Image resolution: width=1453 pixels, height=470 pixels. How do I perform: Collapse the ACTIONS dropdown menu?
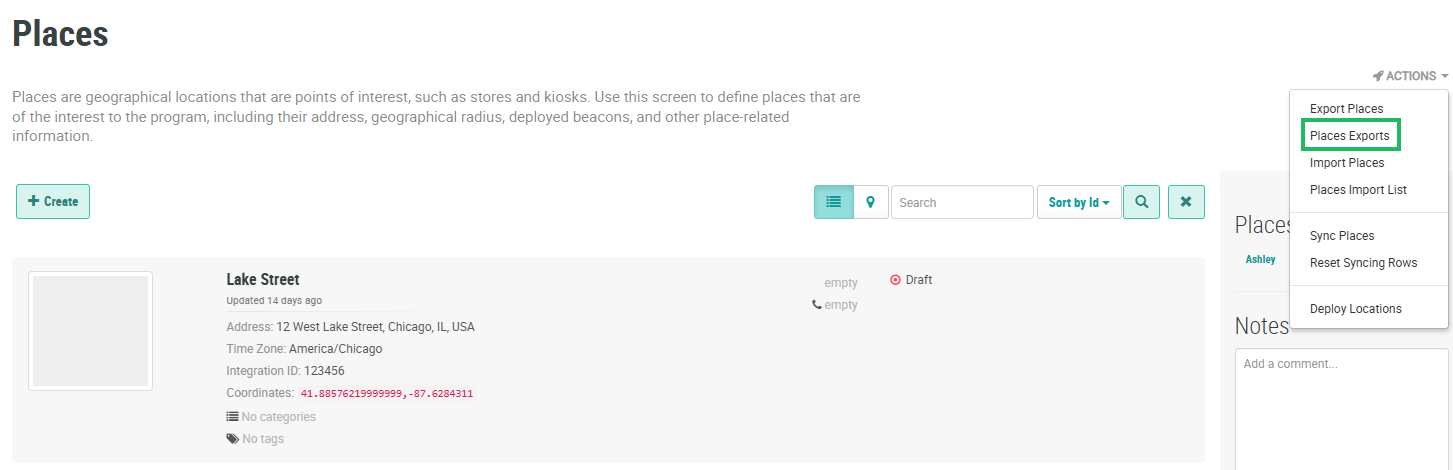(1410, 76)
